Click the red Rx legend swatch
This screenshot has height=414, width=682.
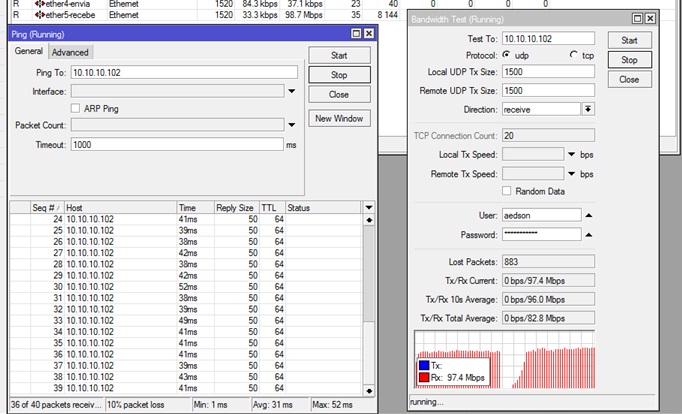(424, 377)
